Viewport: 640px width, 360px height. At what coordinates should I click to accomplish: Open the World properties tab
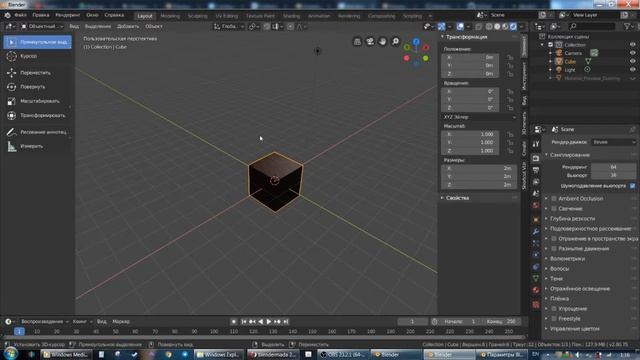click(536, 205)
